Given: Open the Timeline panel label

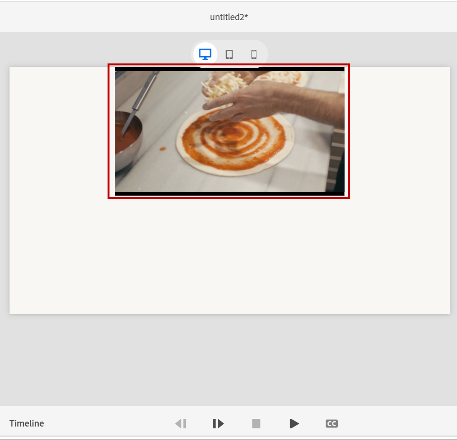Looking at the screenshot, I should click(27, 424).
